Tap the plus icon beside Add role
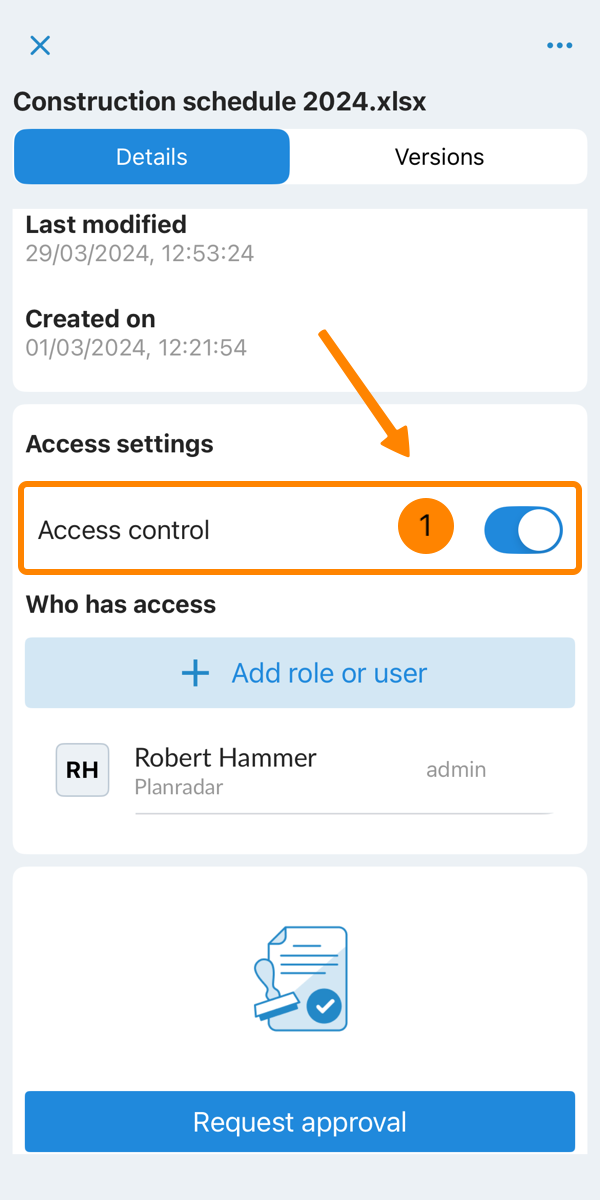The height and width of the screenshot is (1200, 600). (x=195, y=673)
